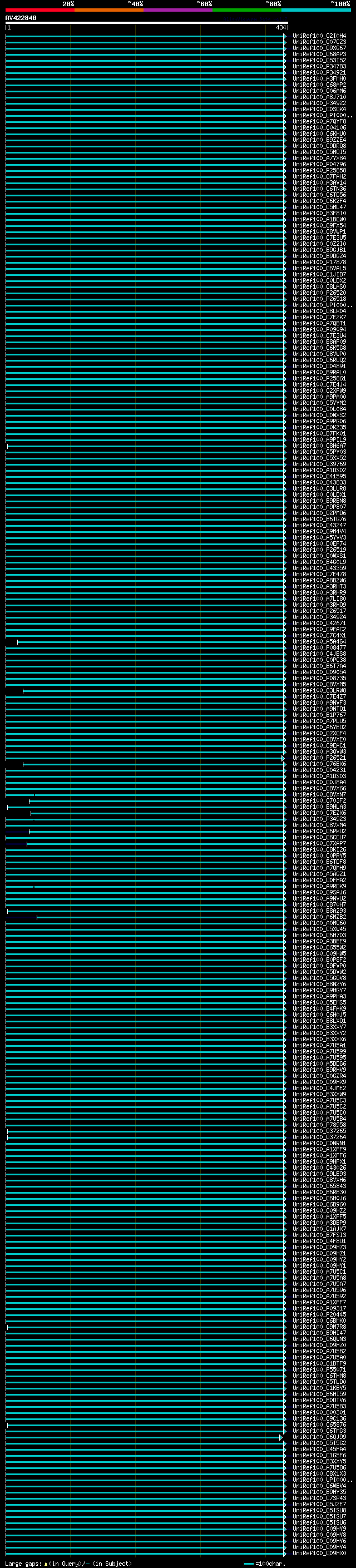This screenshot has height=1568, width=356.
Task: Click the red 20% identity legend segment
Action: 39,11
